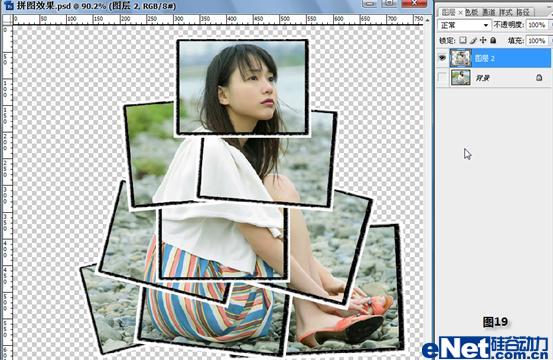Show the 背景 layer via visibility box
553x360 pixels.
point(442,78)
